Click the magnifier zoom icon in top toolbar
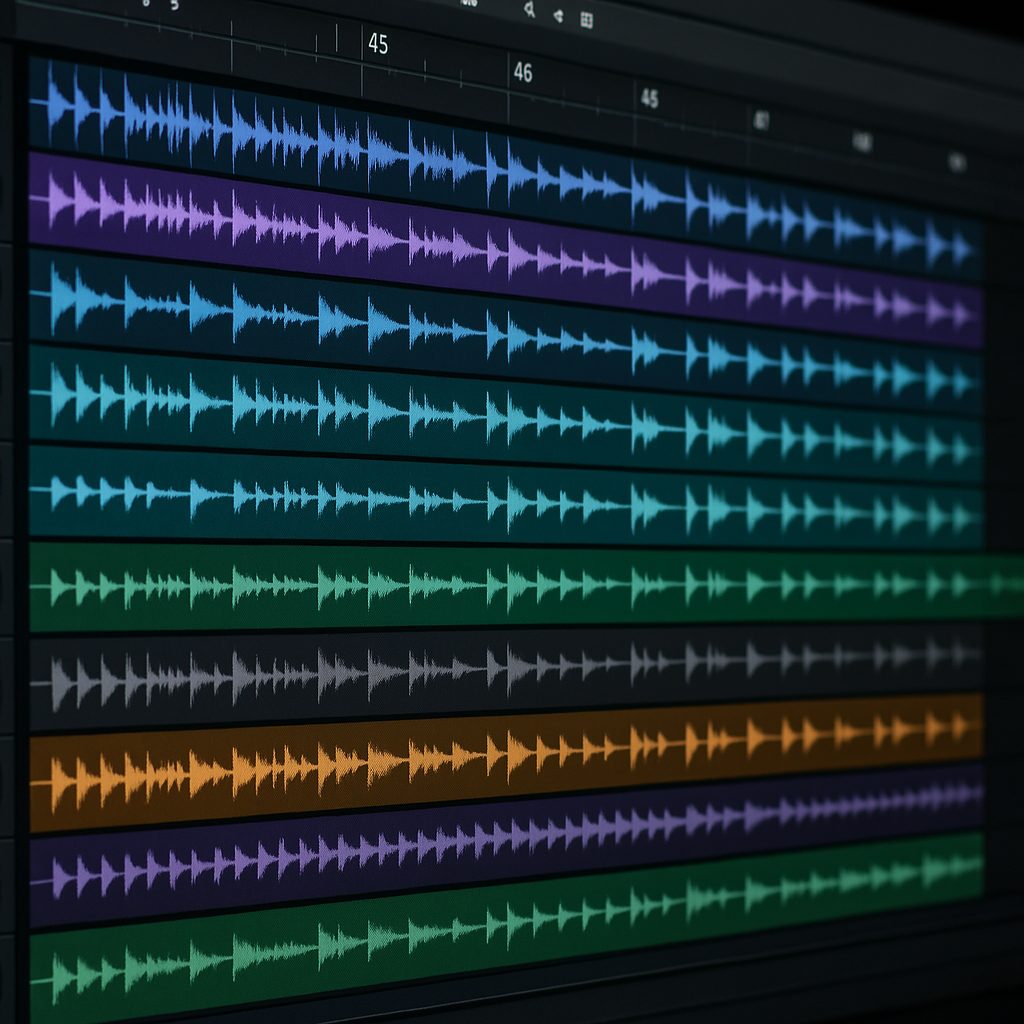 coord(529,11)
